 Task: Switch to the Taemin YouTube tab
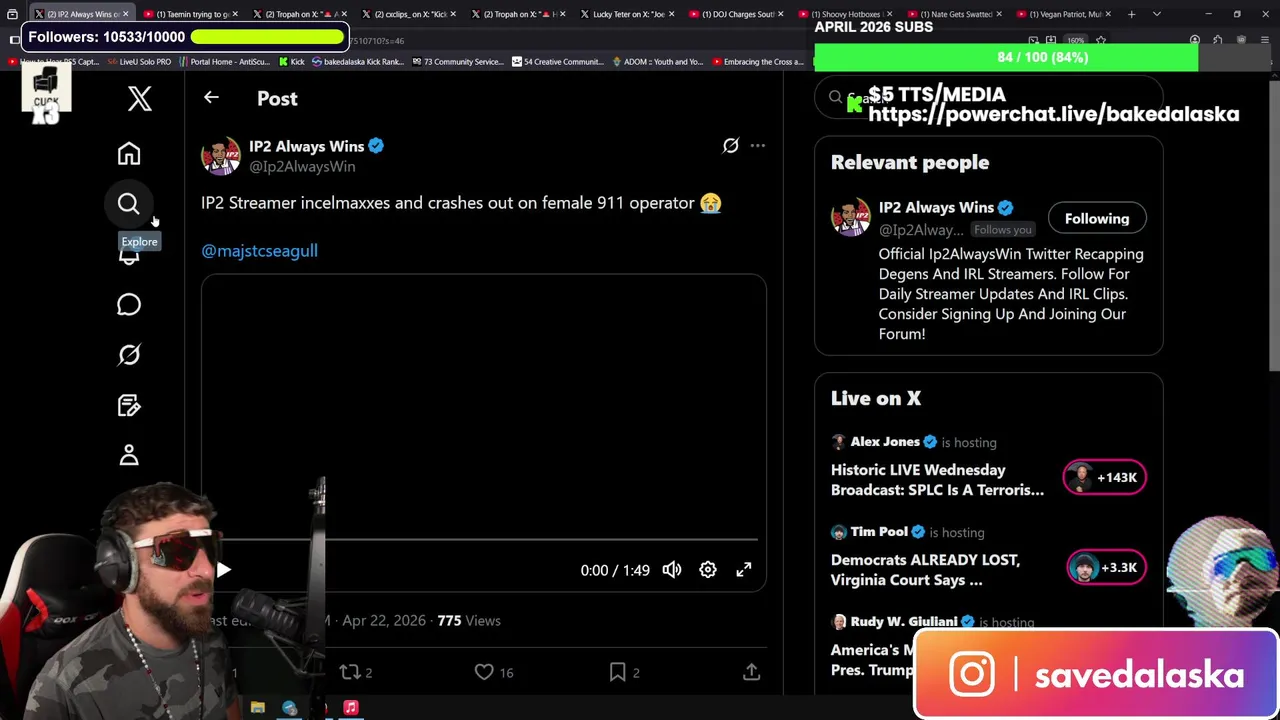190,14
